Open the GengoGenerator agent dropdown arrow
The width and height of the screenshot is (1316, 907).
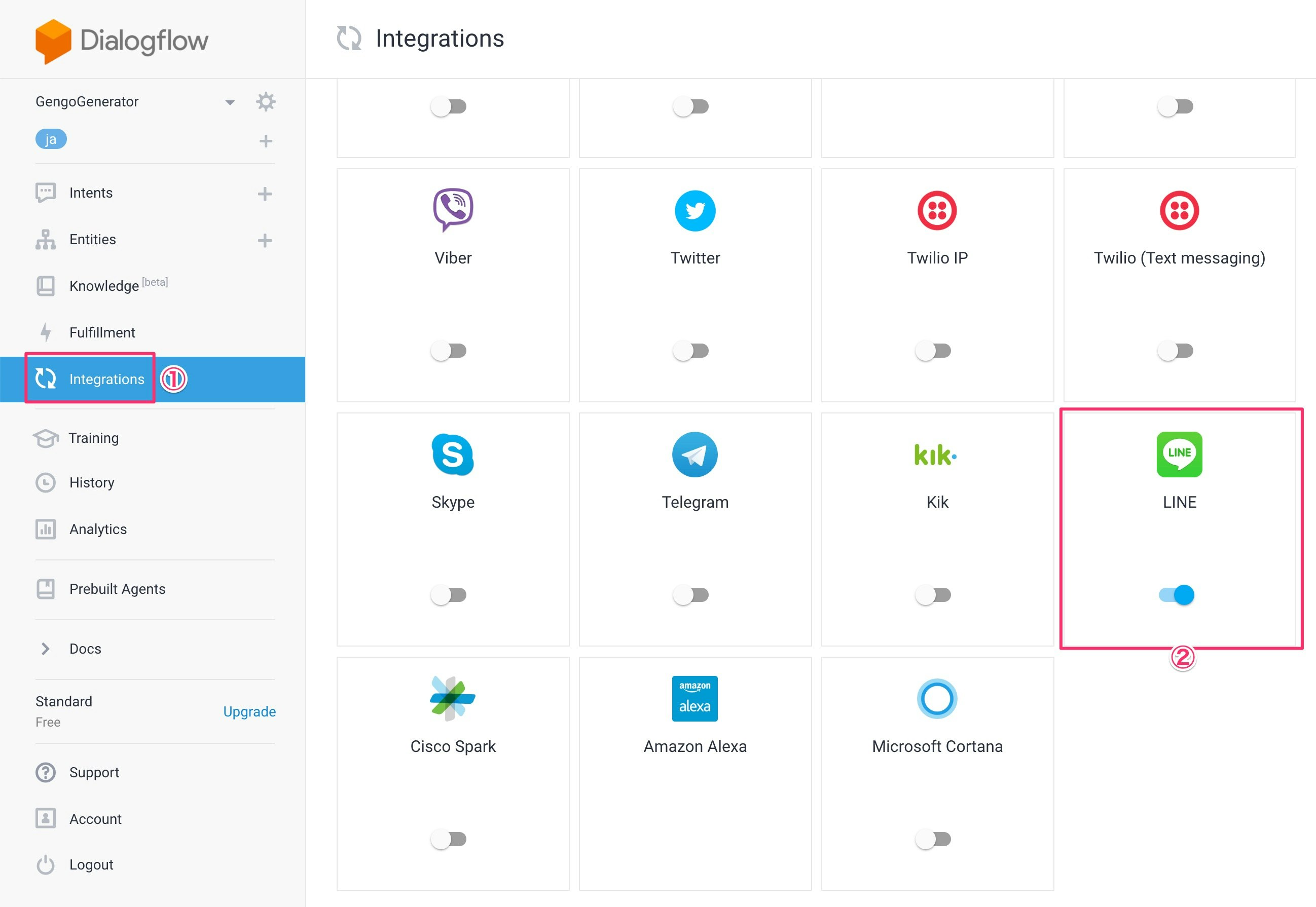(230, 103)
